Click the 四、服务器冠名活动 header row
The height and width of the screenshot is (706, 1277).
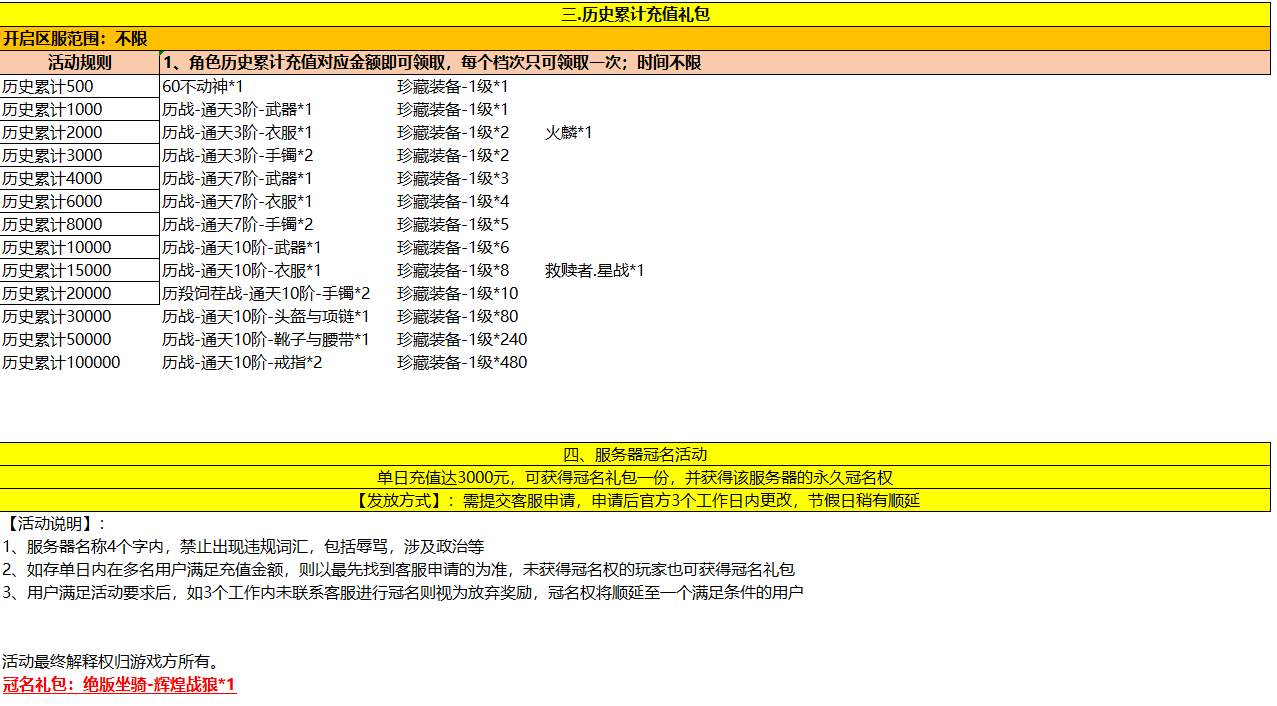[636, 454]
